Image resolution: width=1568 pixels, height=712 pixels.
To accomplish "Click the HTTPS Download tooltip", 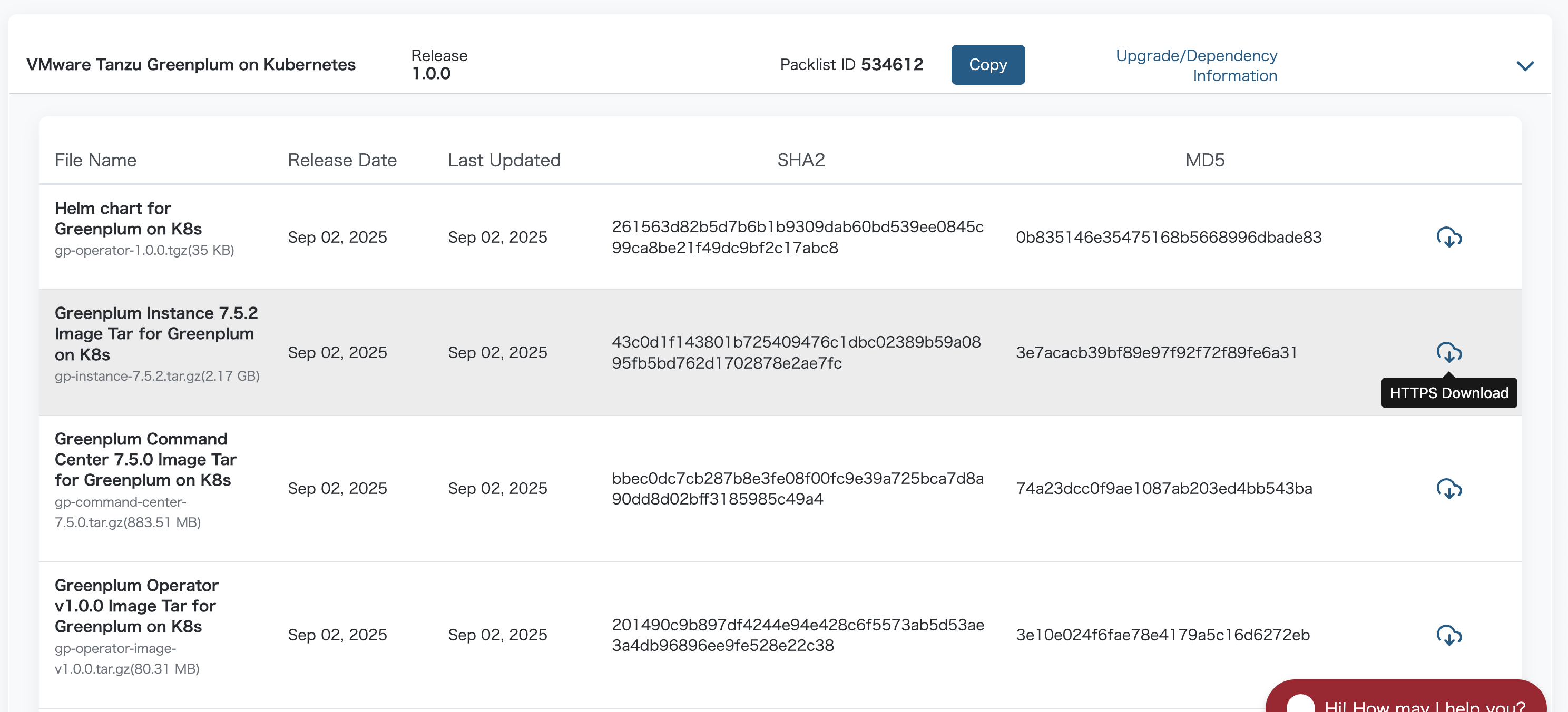I will click(x=1449, y=393).
